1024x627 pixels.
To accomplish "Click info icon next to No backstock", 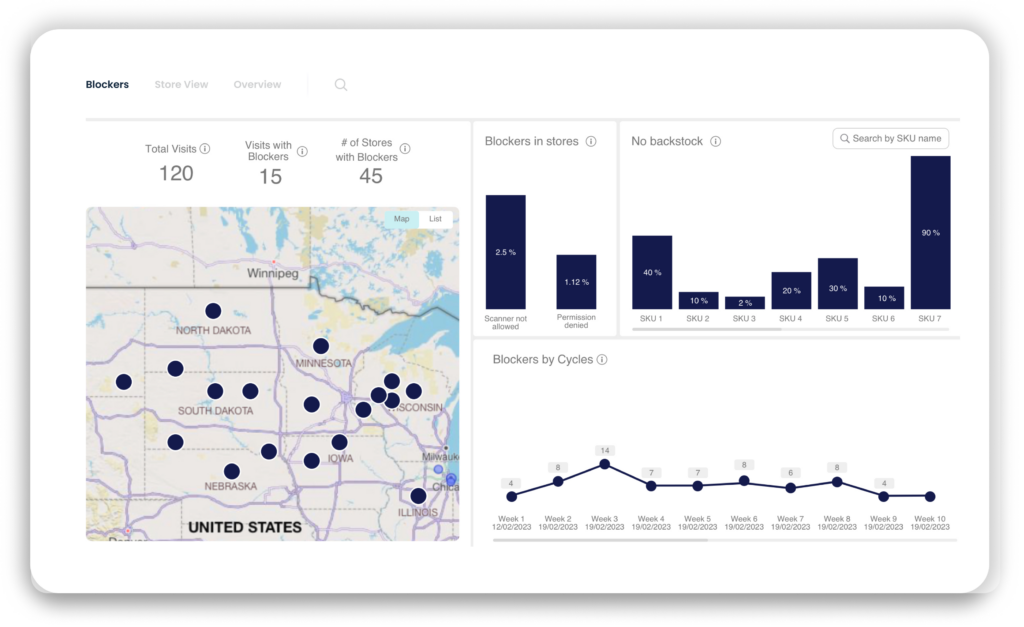I will 715,142.
